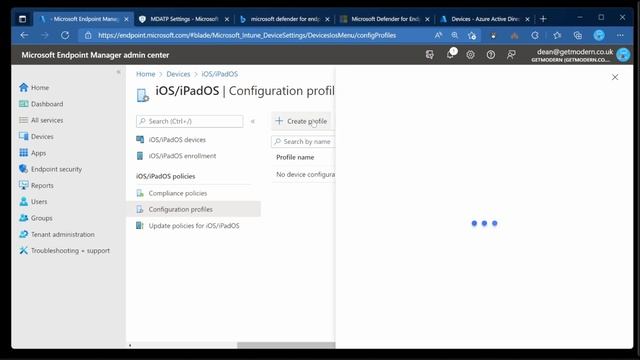This screenshot has width=640, height=360.
Task: Click Create profile button
Action: click(x=301, y=121)
